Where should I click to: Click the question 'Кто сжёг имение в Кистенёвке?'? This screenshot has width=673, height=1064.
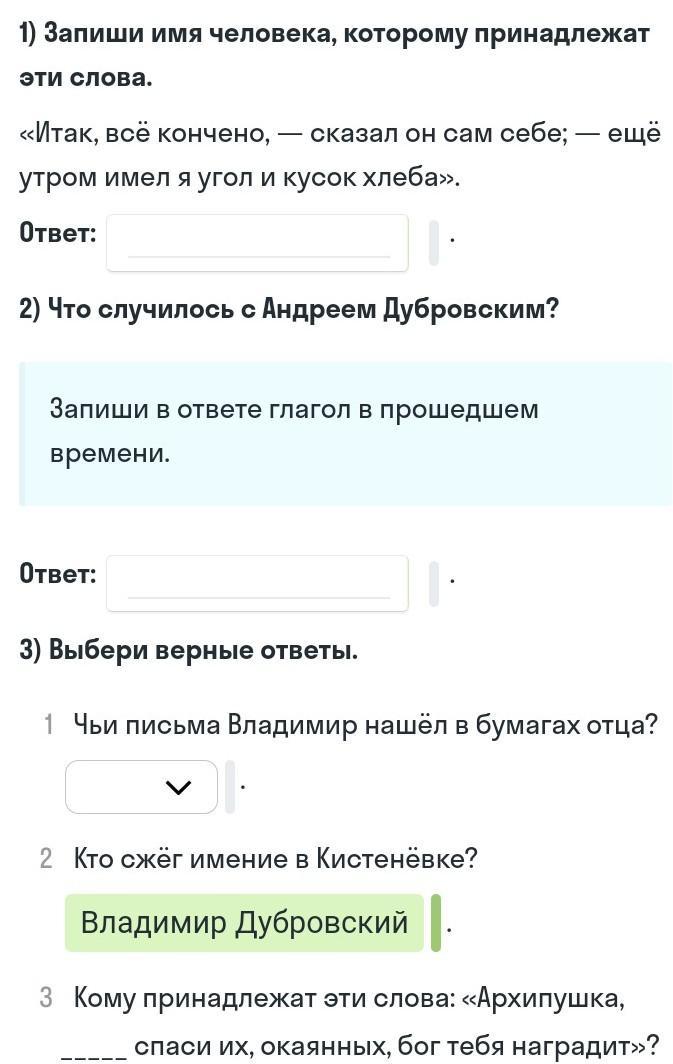coord(276,858)
